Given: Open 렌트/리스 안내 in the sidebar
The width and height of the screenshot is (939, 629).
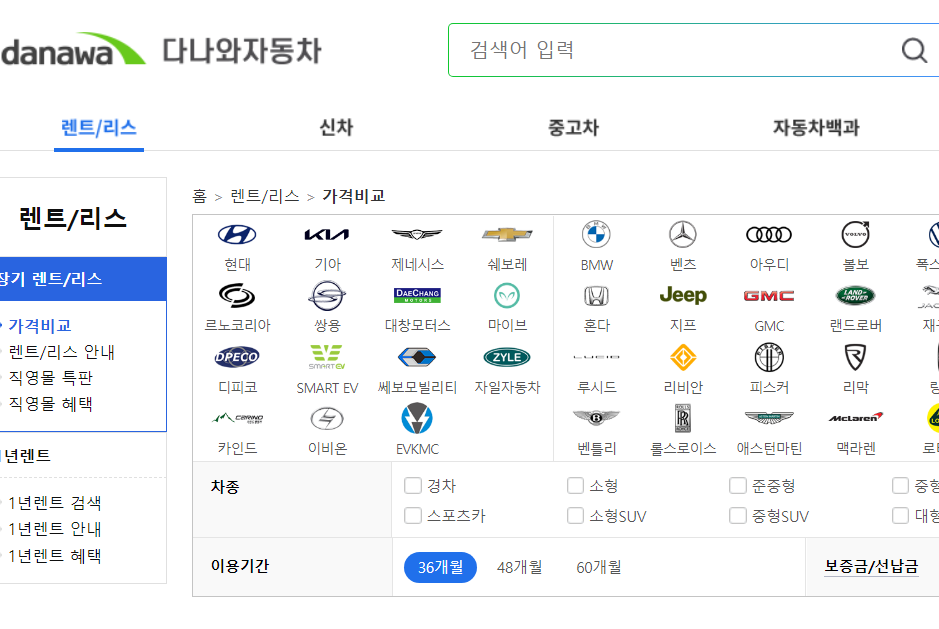Looking at the screenshot, I should tap(61, 352).
